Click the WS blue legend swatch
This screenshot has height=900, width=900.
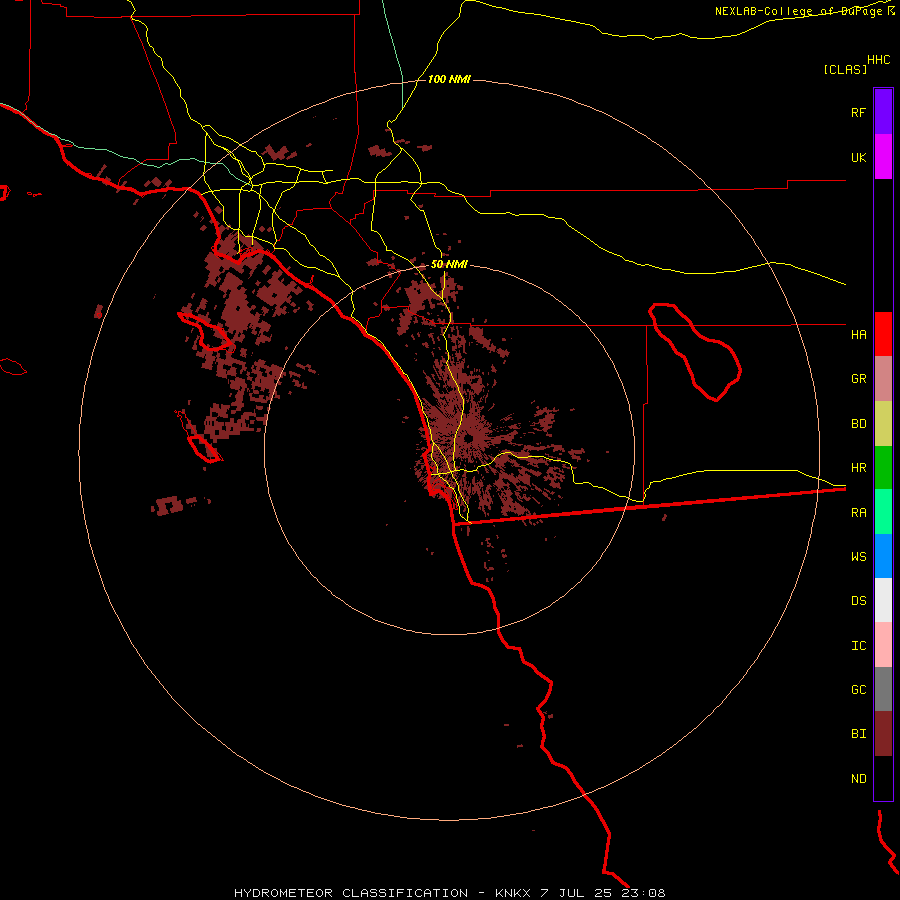pyautogui.click(x=883, y=556)
